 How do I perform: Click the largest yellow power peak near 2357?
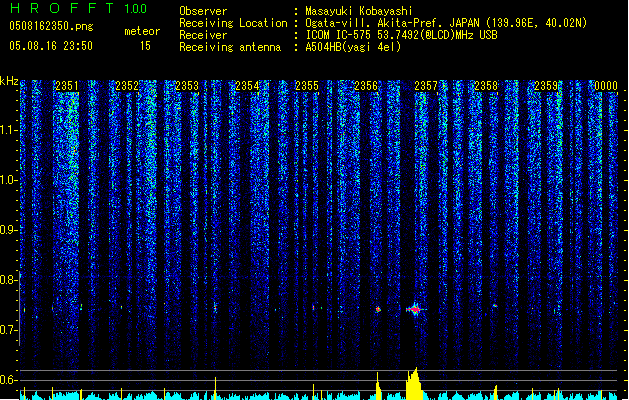(414, 384)
